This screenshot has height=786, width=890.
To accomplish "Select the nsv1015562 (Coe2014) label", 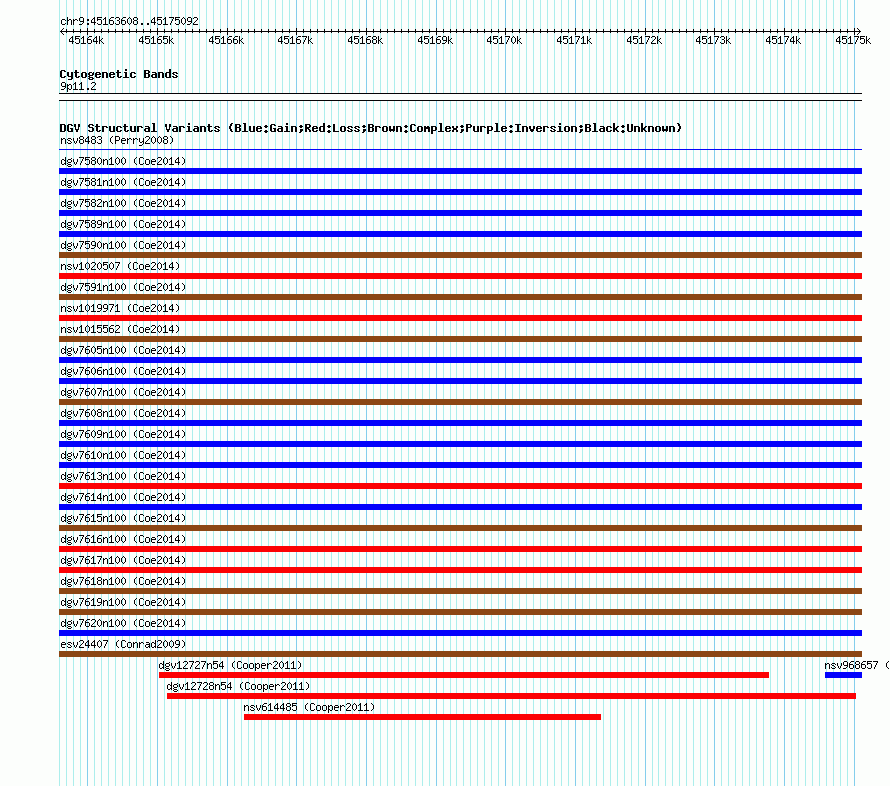I will coord(120,329).
